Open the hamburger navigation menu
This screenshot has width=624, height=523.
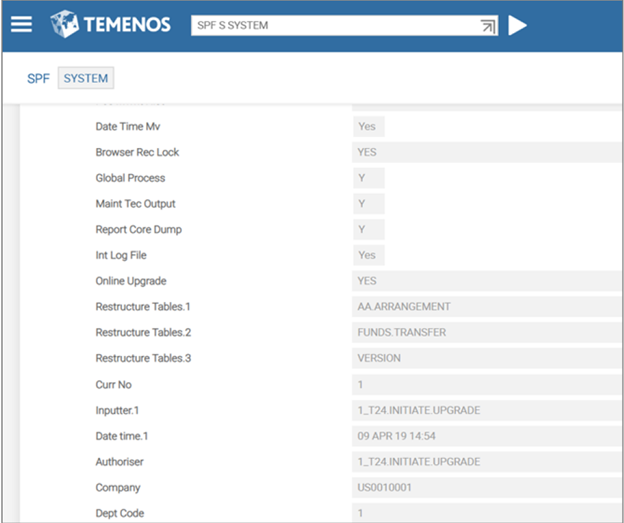[22, 24]
